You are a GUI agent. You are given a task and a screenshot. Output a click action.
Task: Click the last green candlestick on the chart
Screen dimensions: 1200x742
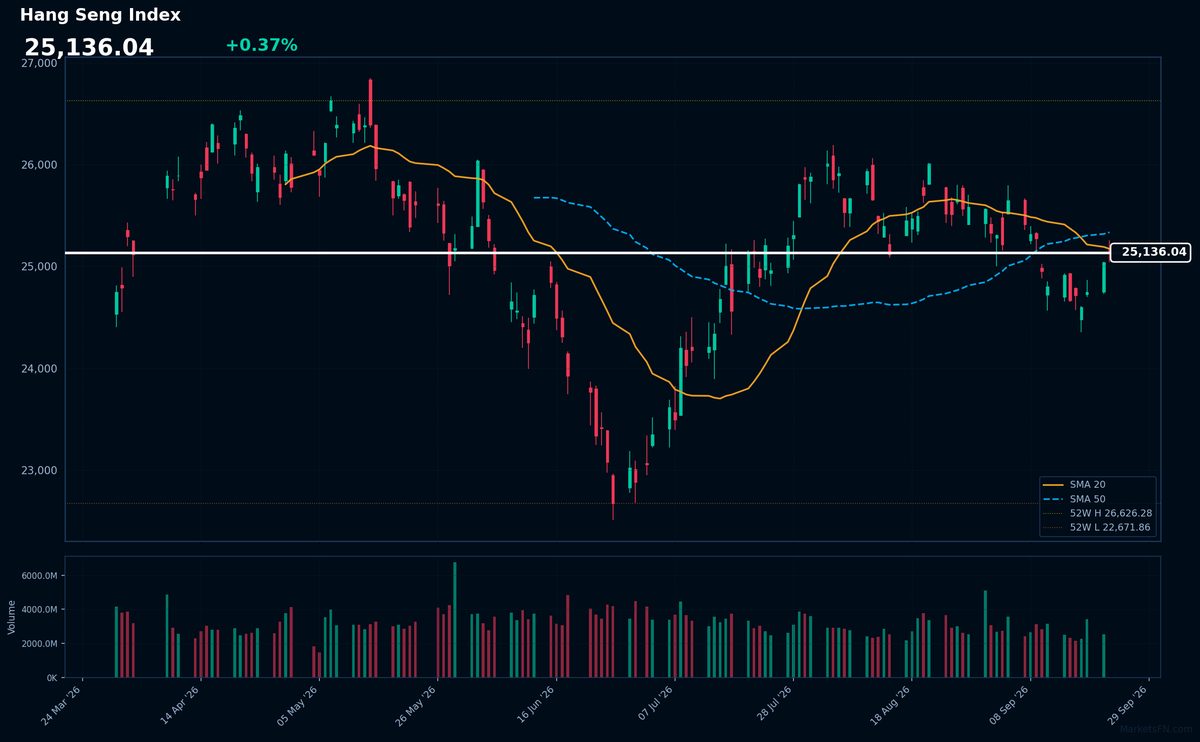(1104, 278)
